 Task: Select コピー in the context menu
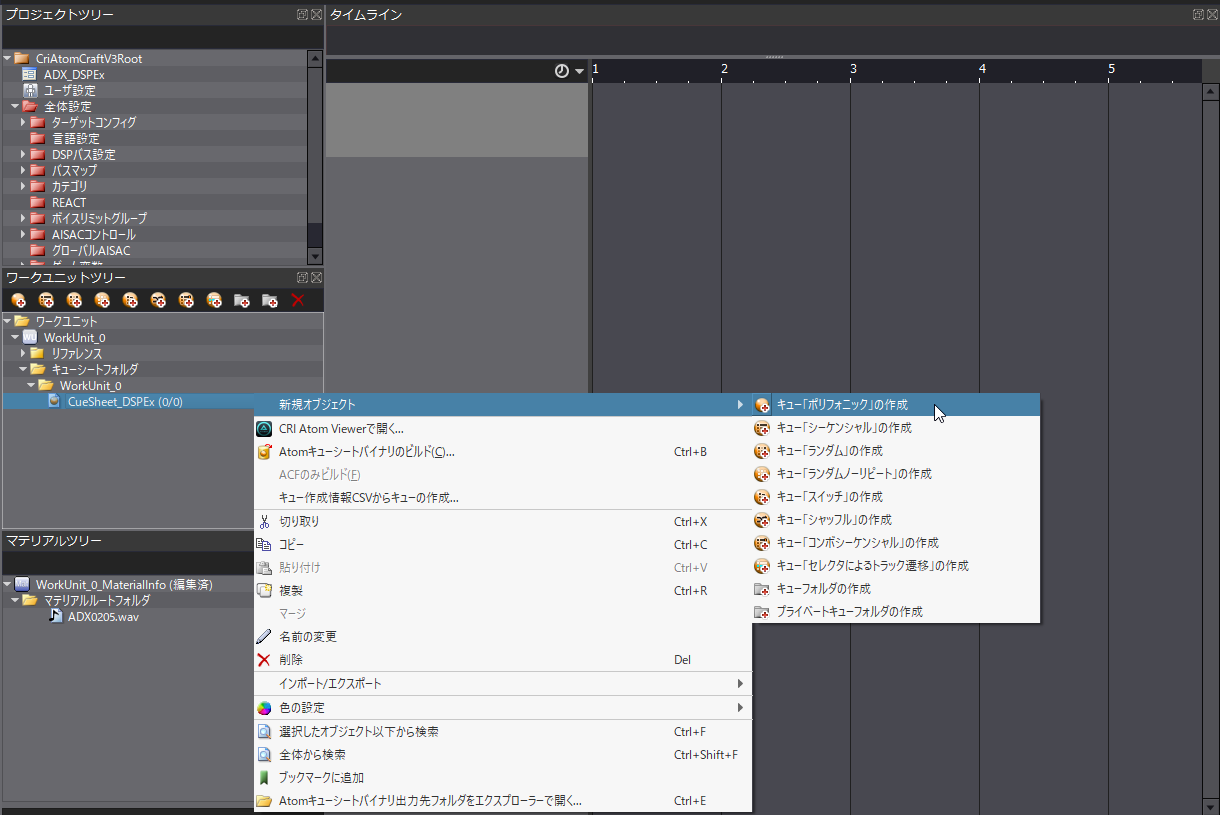[x=502, y=544]
